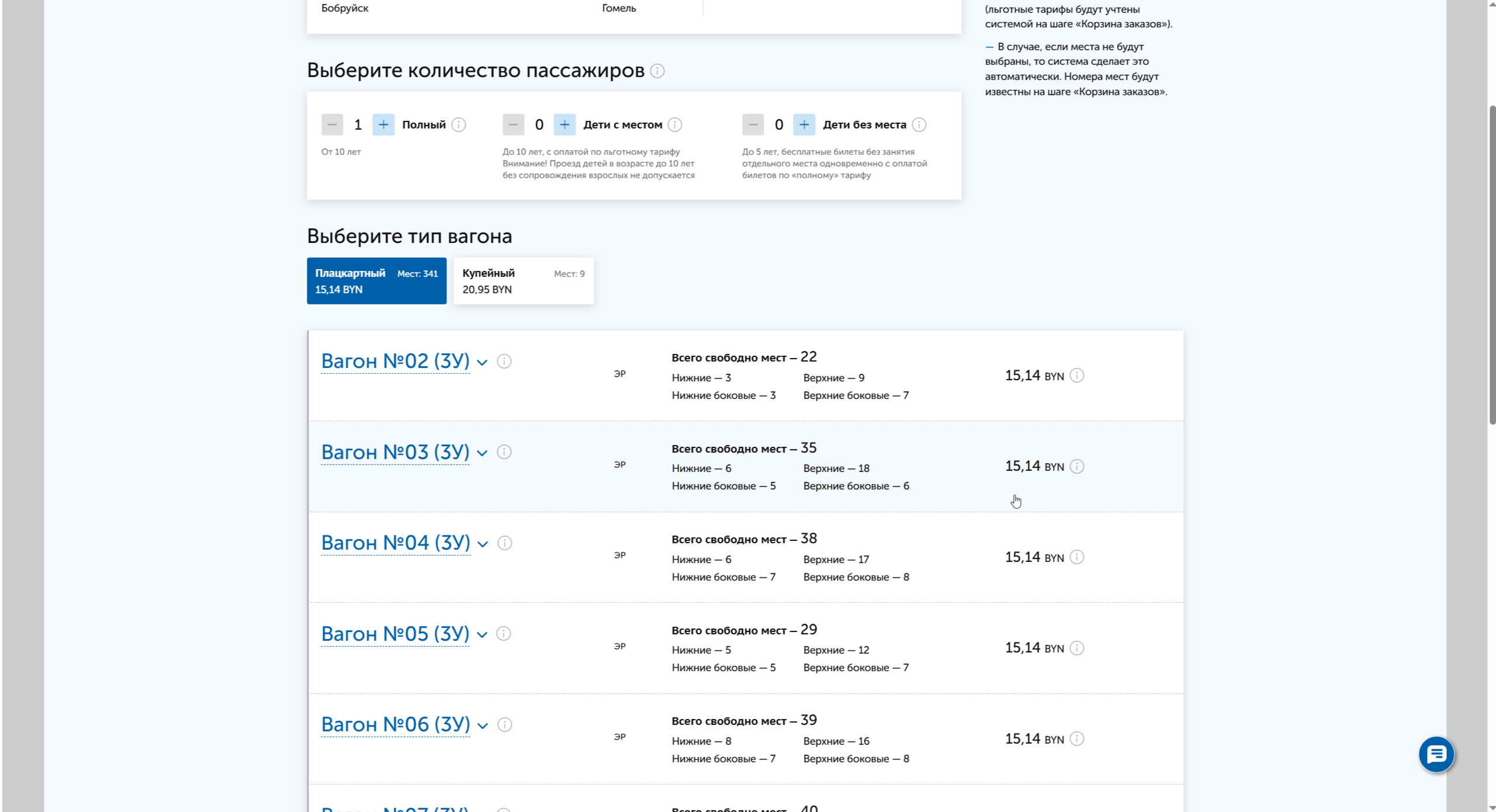Expand Вагон №04 chevron

click(483, 544)
